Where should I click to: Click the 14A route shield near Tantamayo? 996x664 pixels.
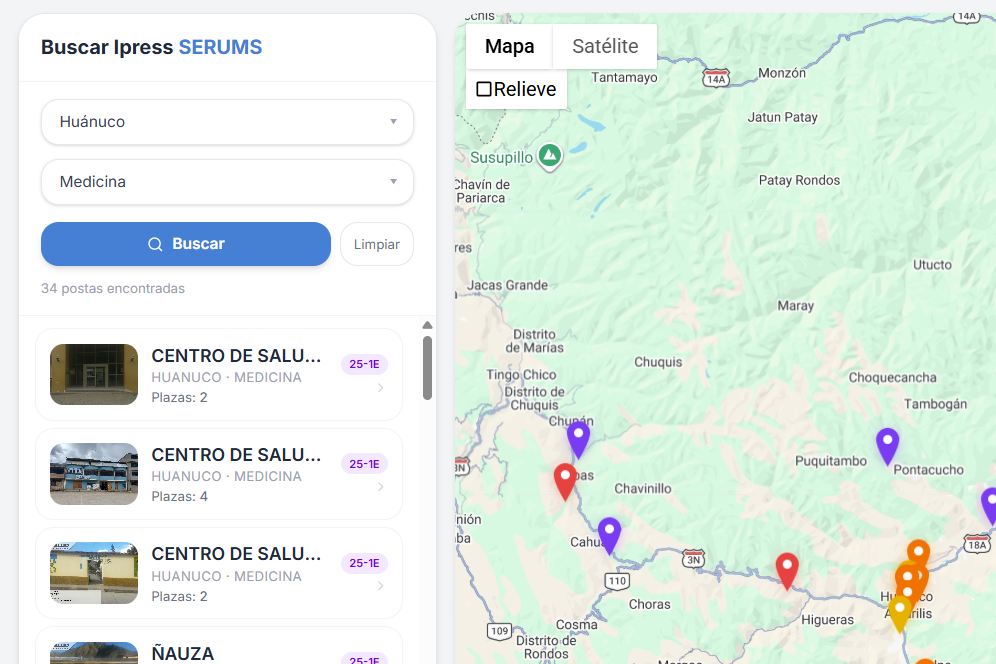click(716, 78)
